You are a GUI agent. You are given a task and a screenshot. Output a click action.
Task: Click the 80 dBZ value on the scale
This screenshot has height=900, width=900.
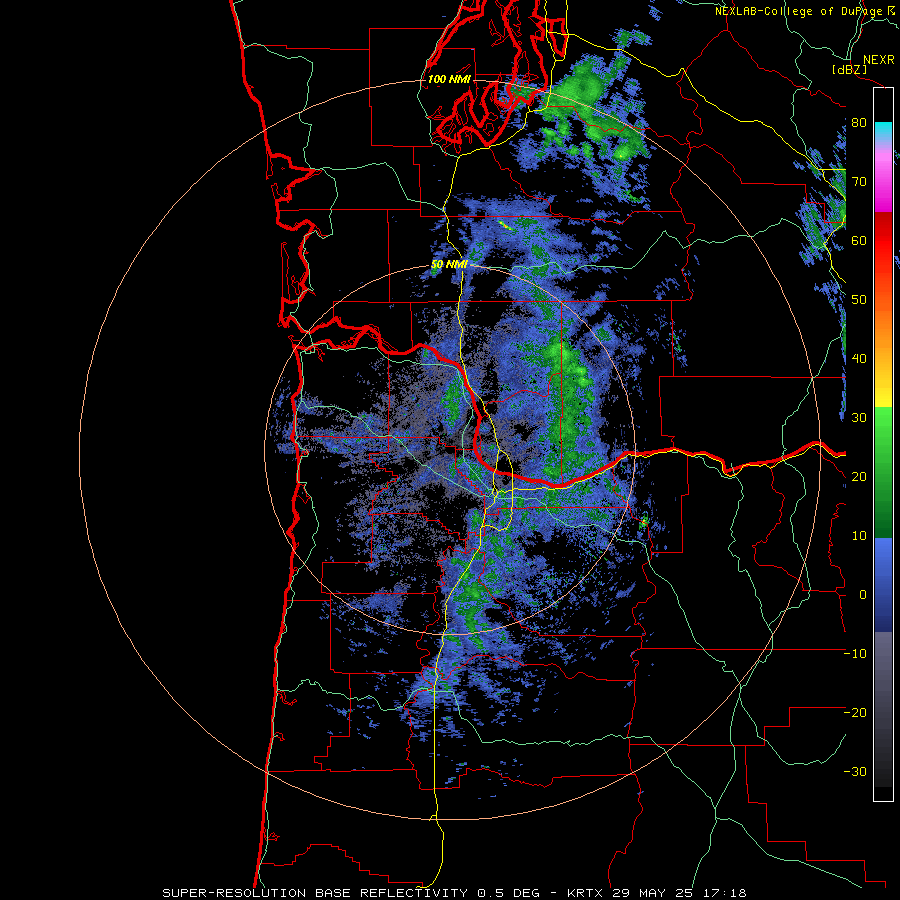pyautogui.click(x=859, y=123)
